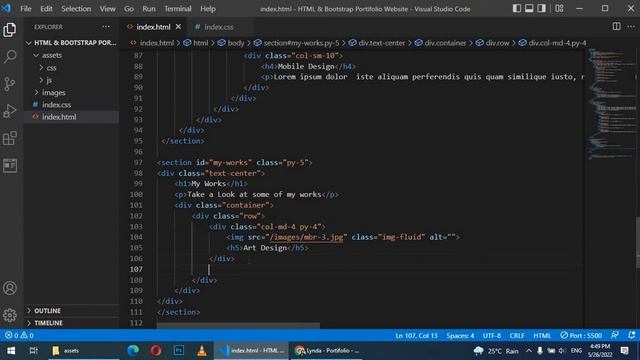Split the editor to the right

(616, 27)
